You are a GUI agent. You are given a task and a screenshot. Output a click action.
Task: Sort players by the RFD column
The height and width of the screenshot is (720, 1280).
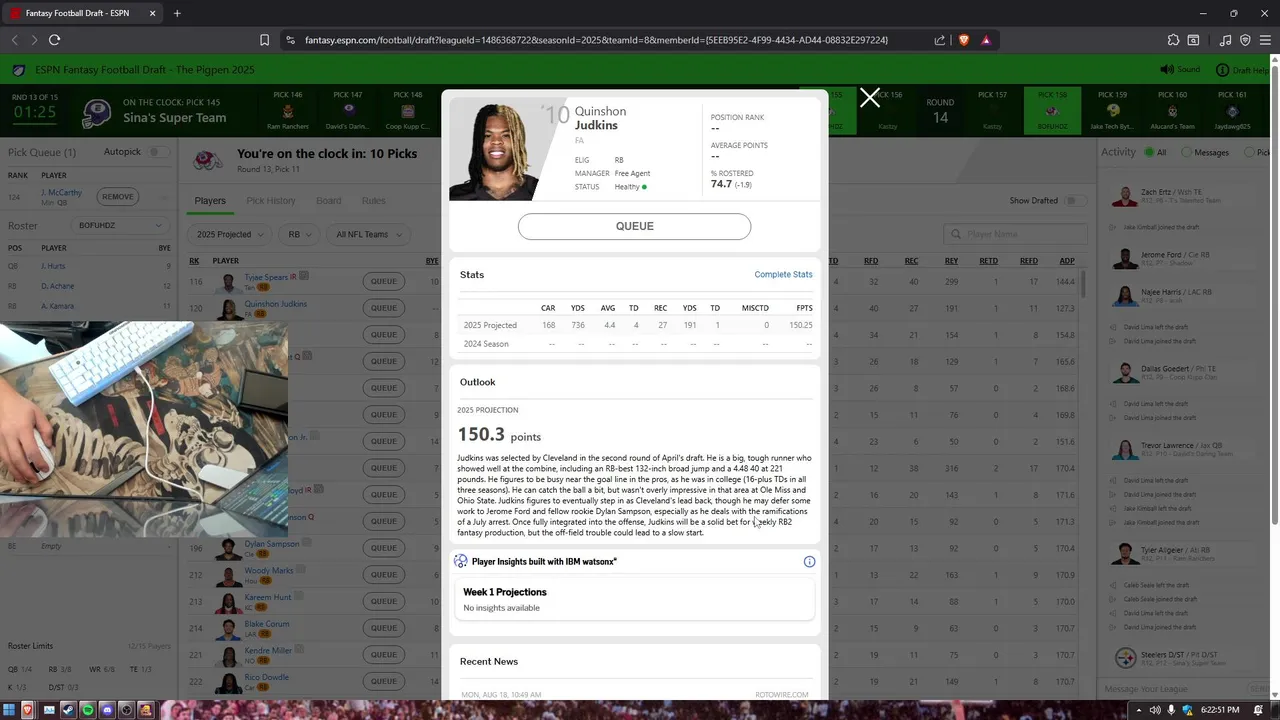pos(871,261)
